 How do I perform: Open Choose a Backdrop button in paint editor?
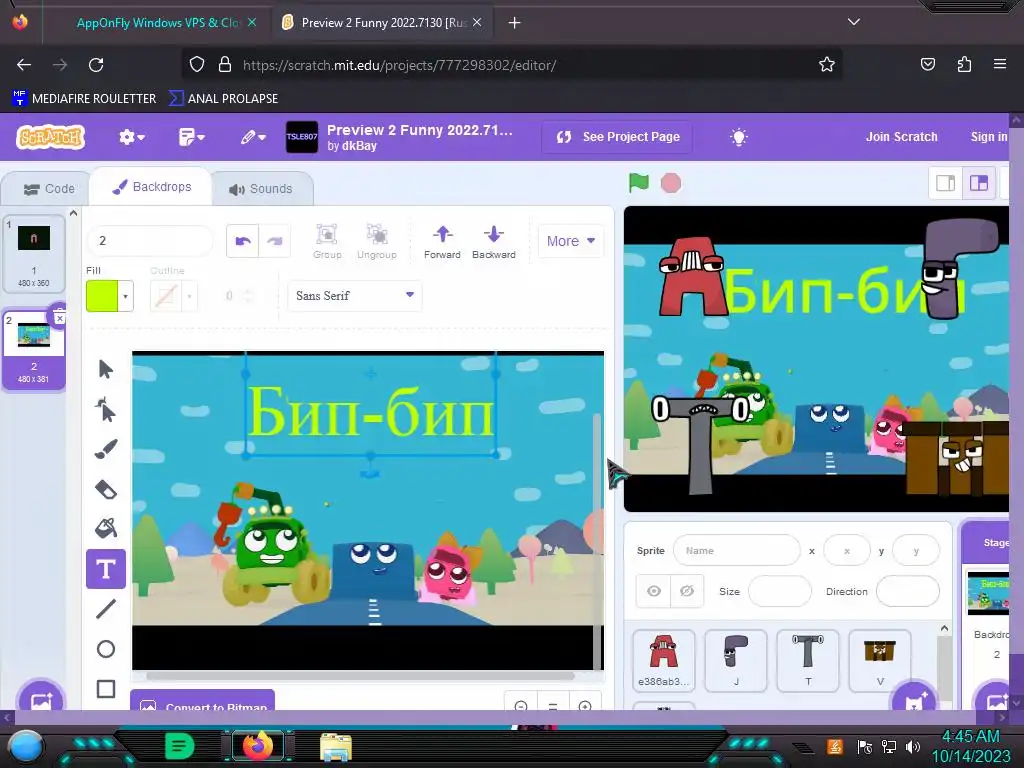[40, 702]
